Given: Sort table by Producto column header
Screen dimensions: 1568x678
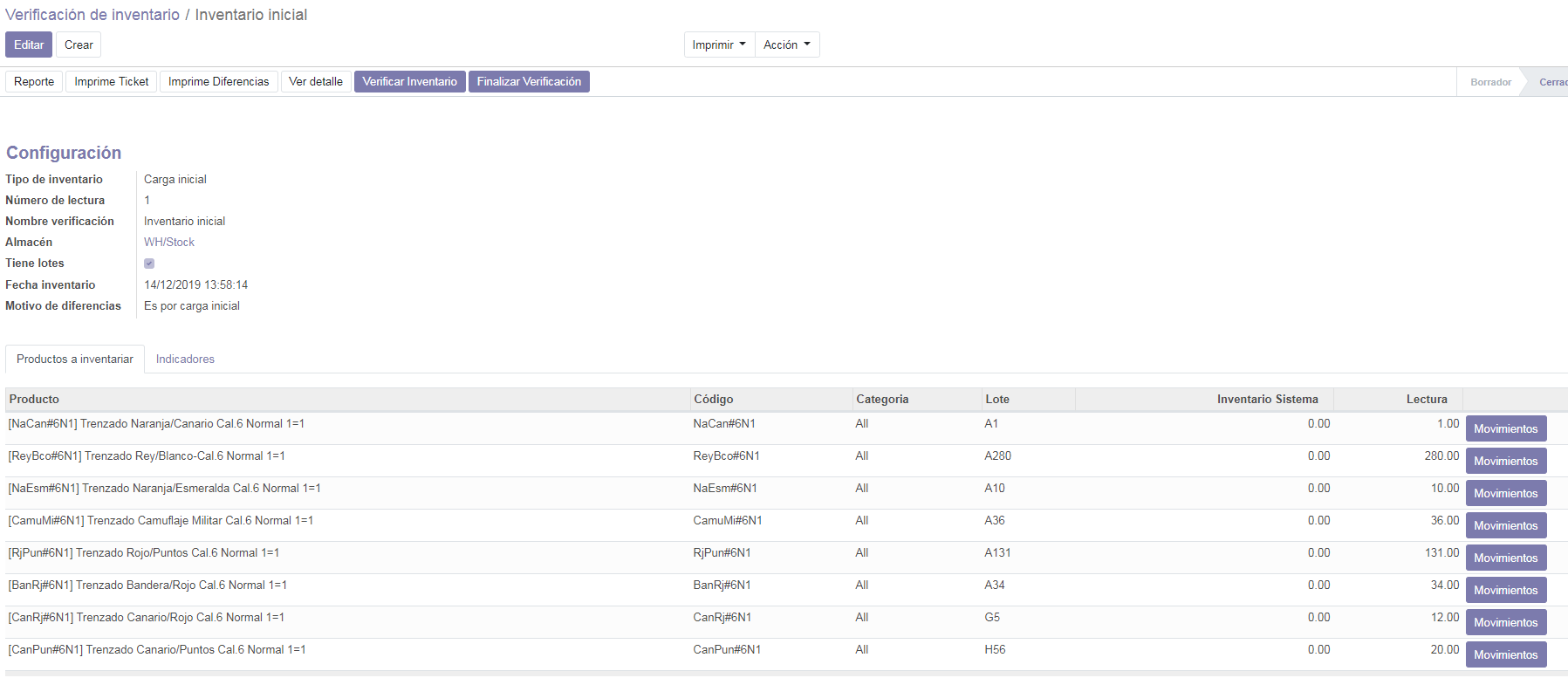Looking at the screenshot, I should click(35, 399).
